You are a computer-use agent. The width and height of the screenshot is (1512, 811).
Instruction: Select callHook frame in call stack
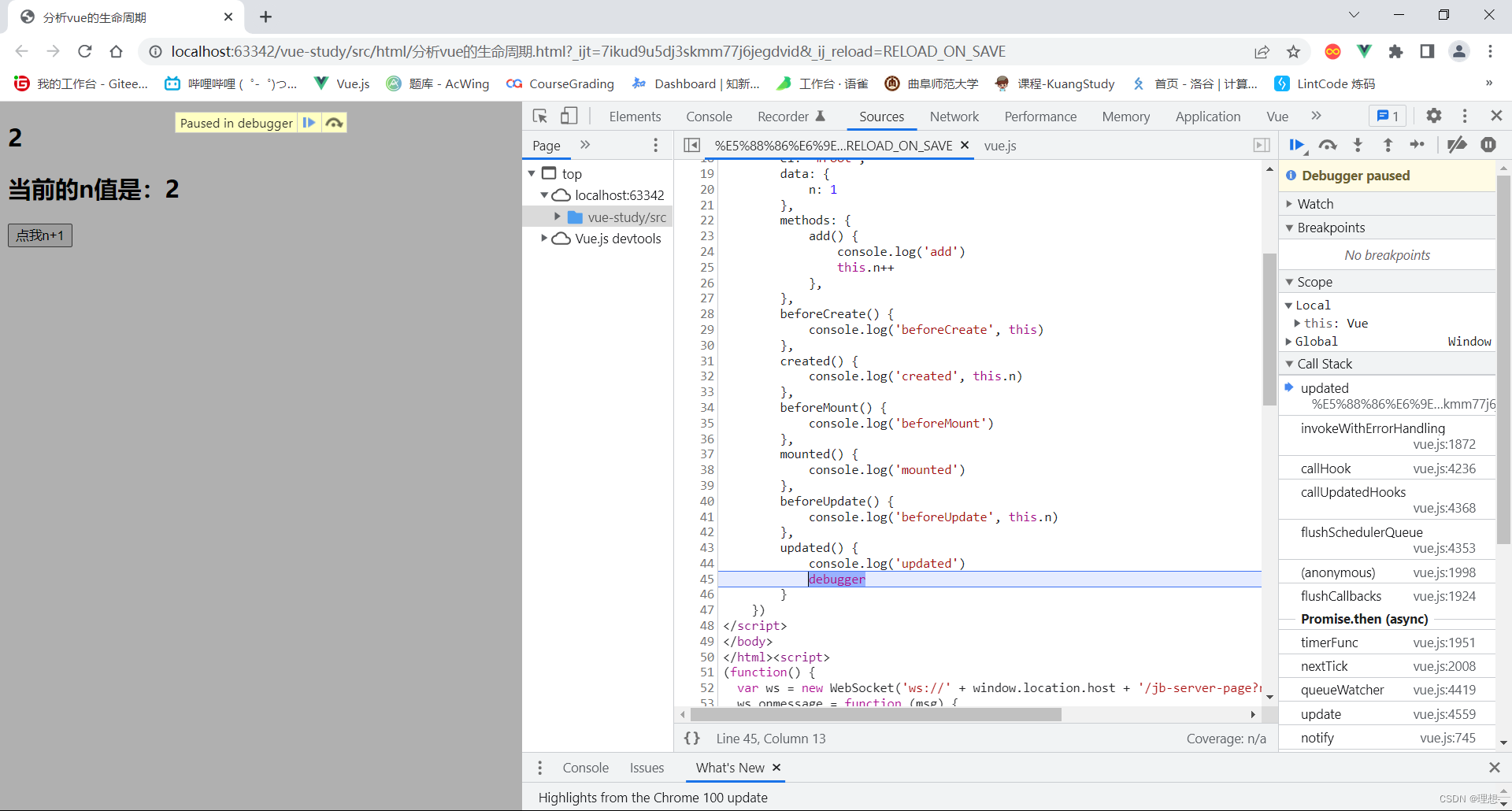pos(1387,468)
